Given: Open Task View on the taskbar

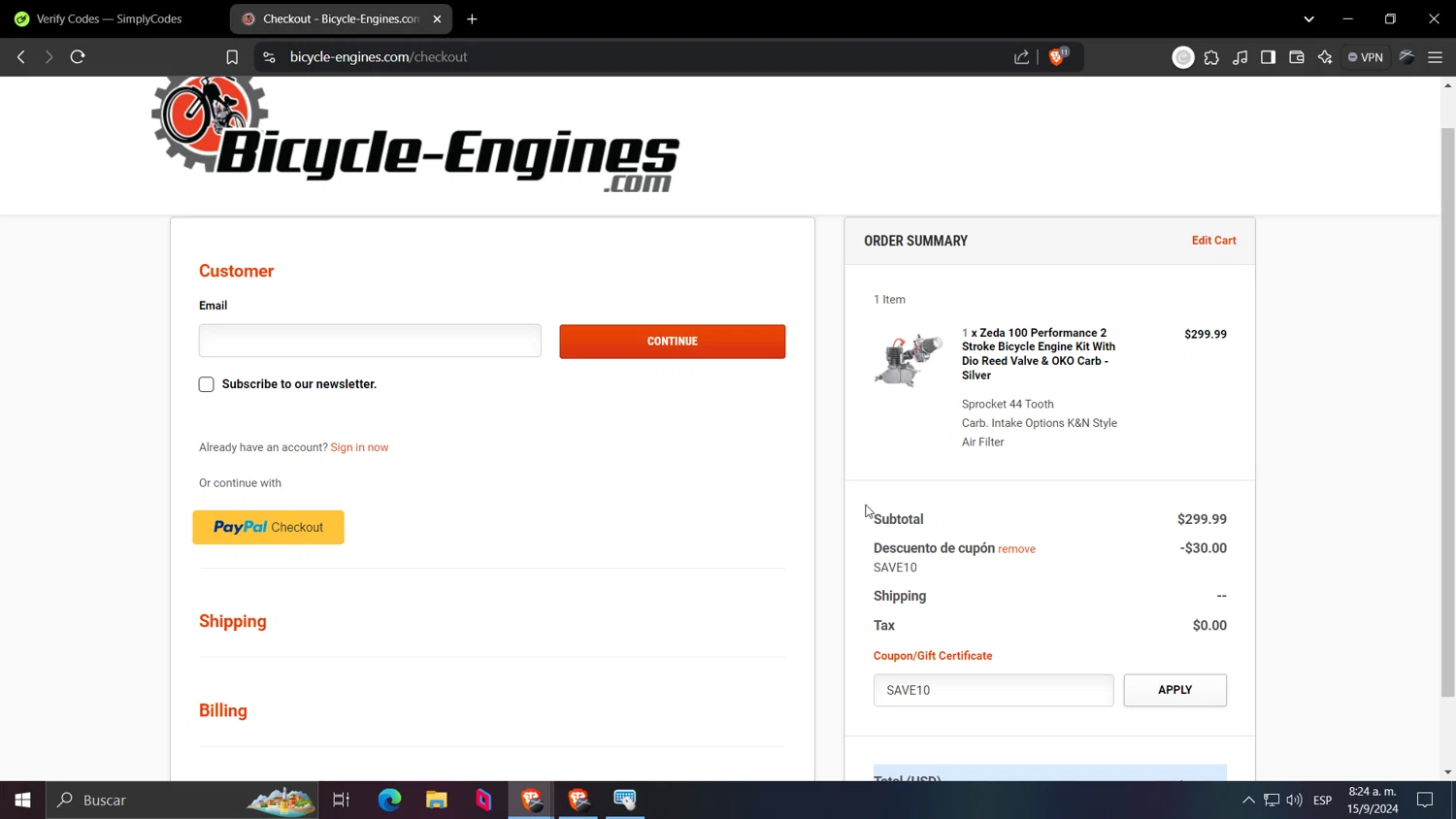Looking at the screenshot, I should pyautogui.click(x=341, y=800).
